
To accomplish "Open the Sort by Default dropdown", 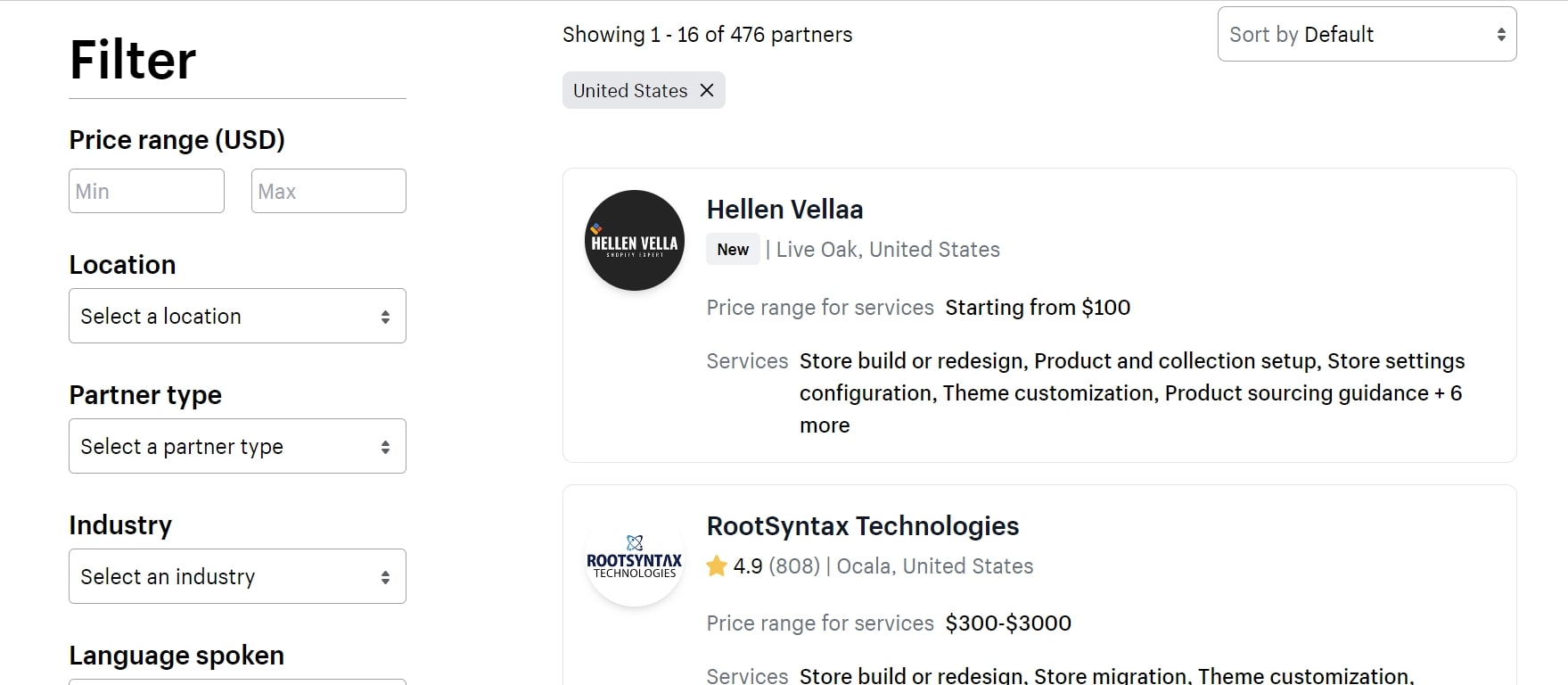I will pos(1367,34).
